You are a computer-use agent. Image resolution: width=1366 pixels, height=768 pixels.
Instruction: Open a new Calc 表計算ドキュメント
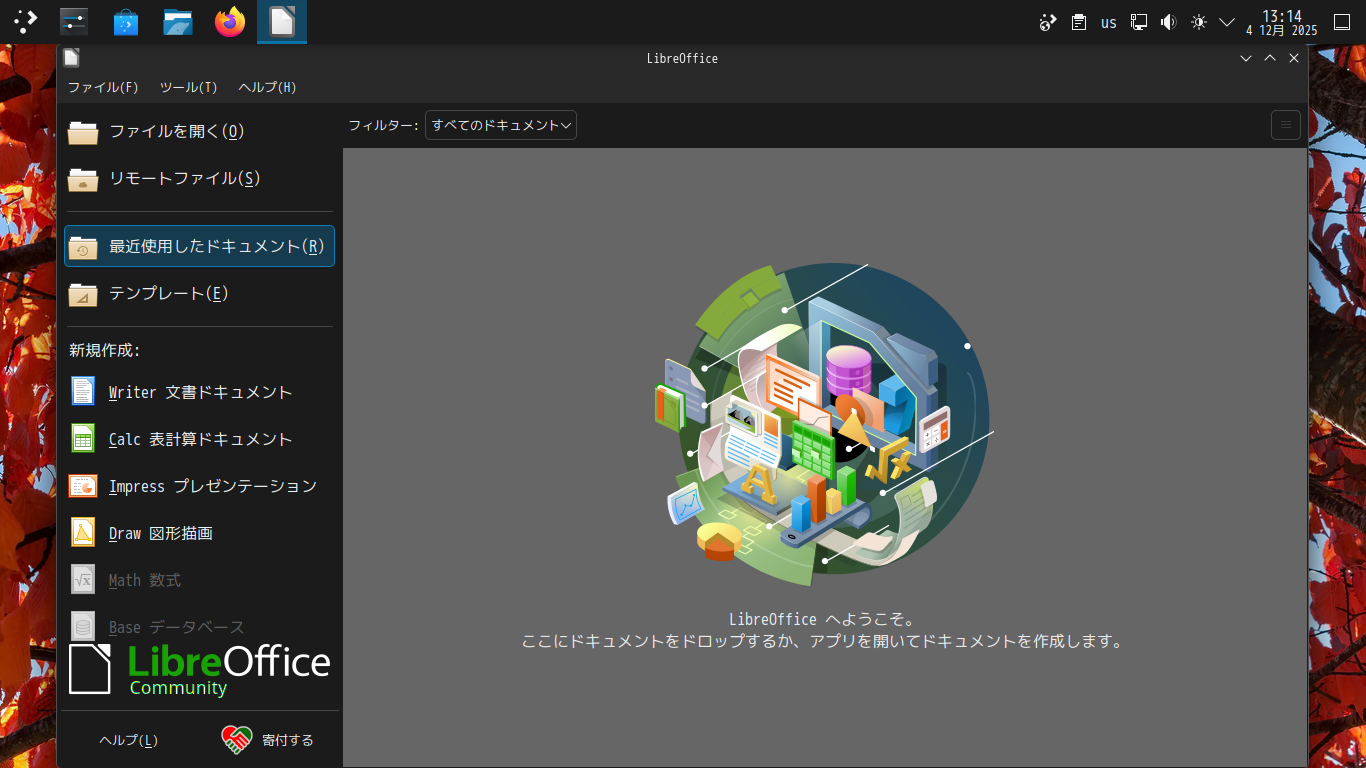198,438
